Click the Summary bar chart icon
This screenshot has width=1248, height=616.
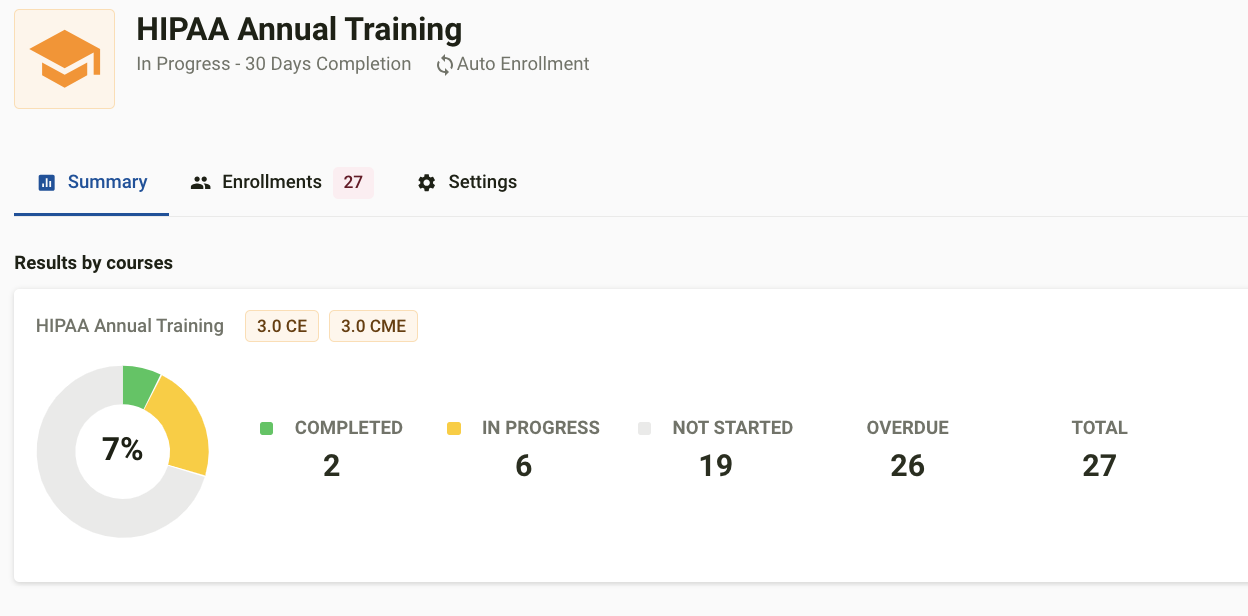tap(46, 182)
